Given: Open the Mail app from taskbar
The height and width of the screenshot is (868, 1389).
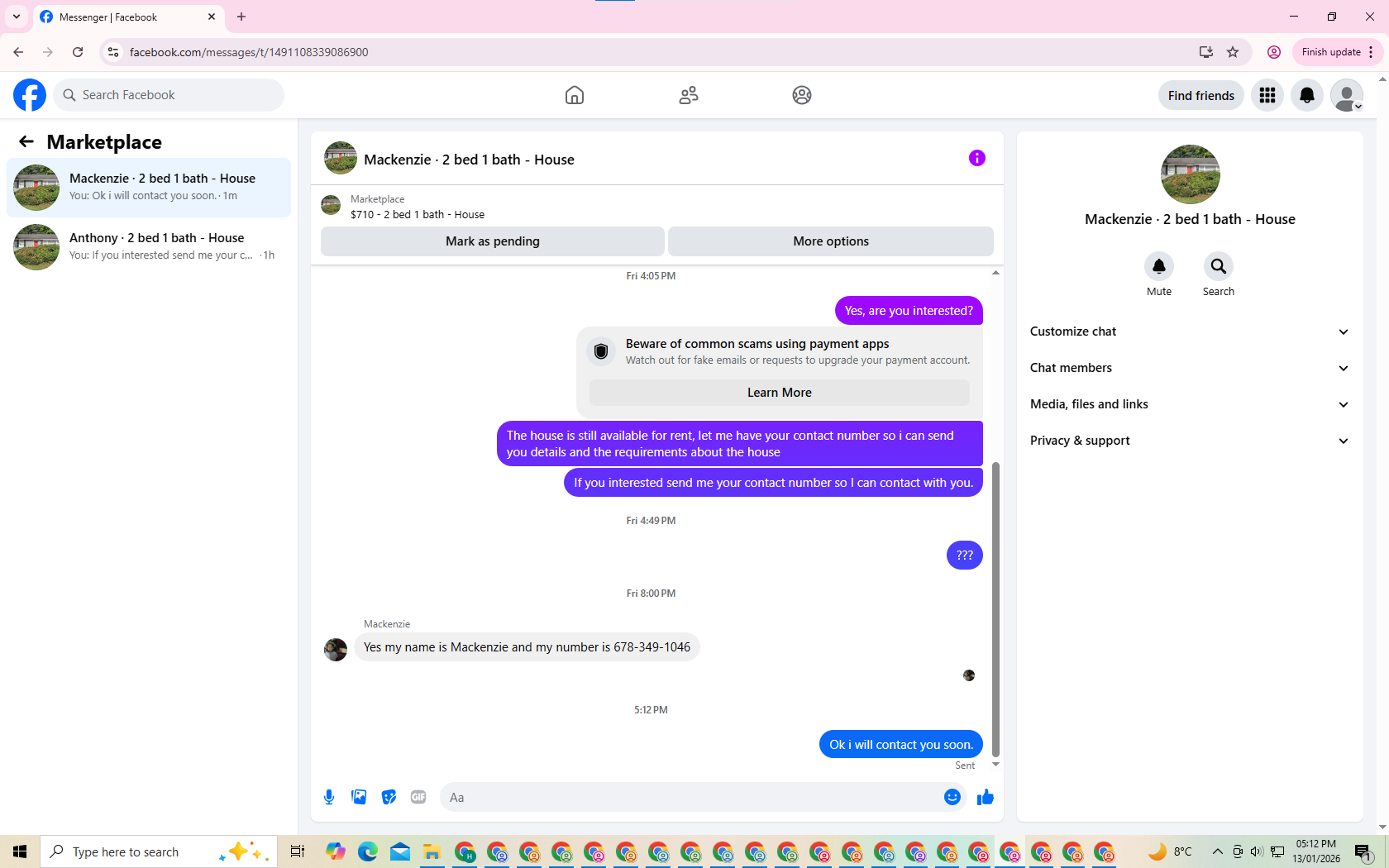Looking at the screenshot, I should click(400, 851).
